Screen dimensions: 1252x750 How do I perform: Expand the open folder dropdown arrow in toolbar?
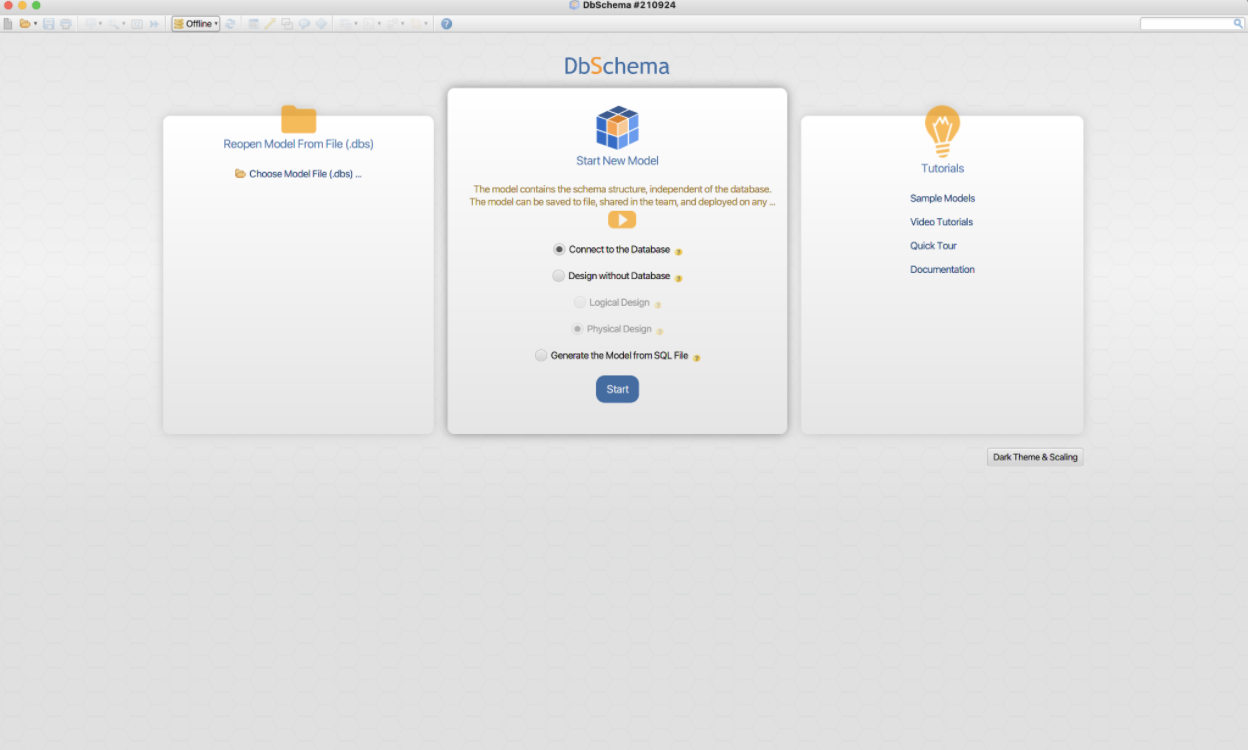pos(36,24)
